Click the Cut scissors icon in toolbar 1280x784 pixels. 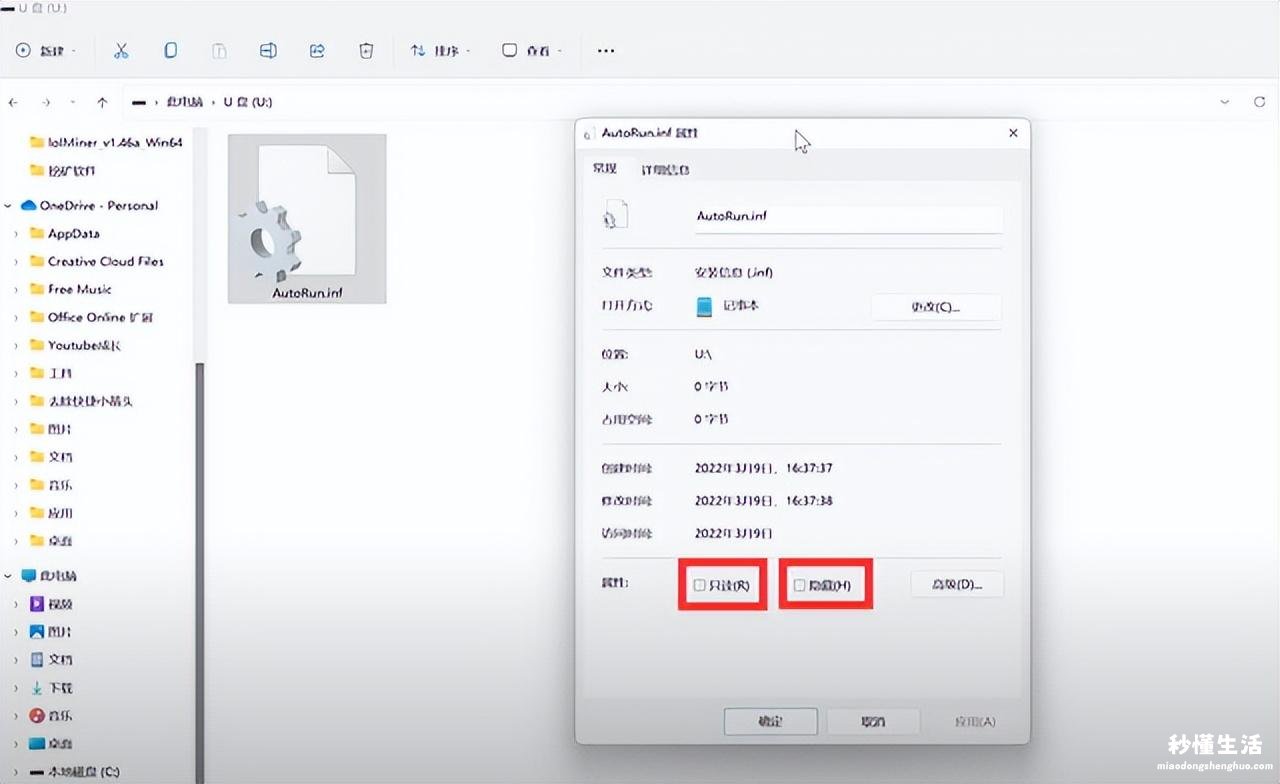[121, 50]
